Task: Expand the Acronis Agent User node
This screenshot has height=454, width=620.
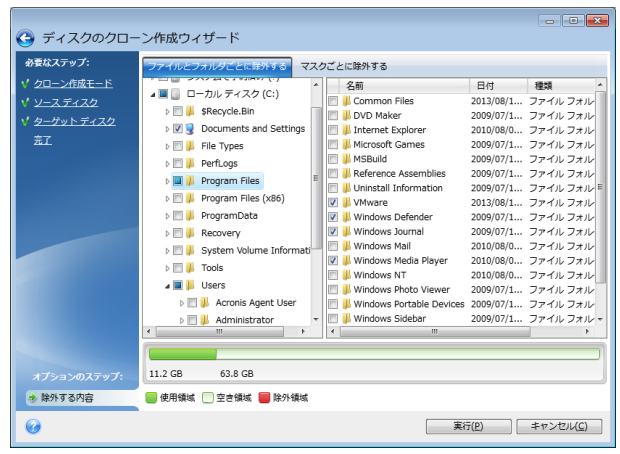Action: pos(182,303)
